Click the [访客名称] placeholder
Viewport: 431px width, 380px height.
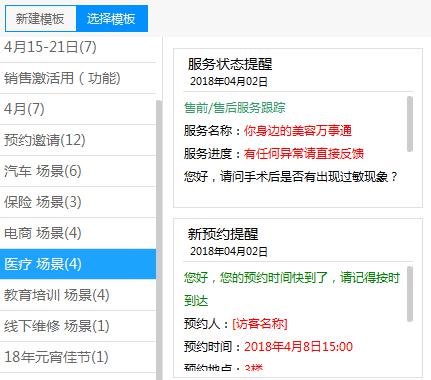tap(260, 324)
